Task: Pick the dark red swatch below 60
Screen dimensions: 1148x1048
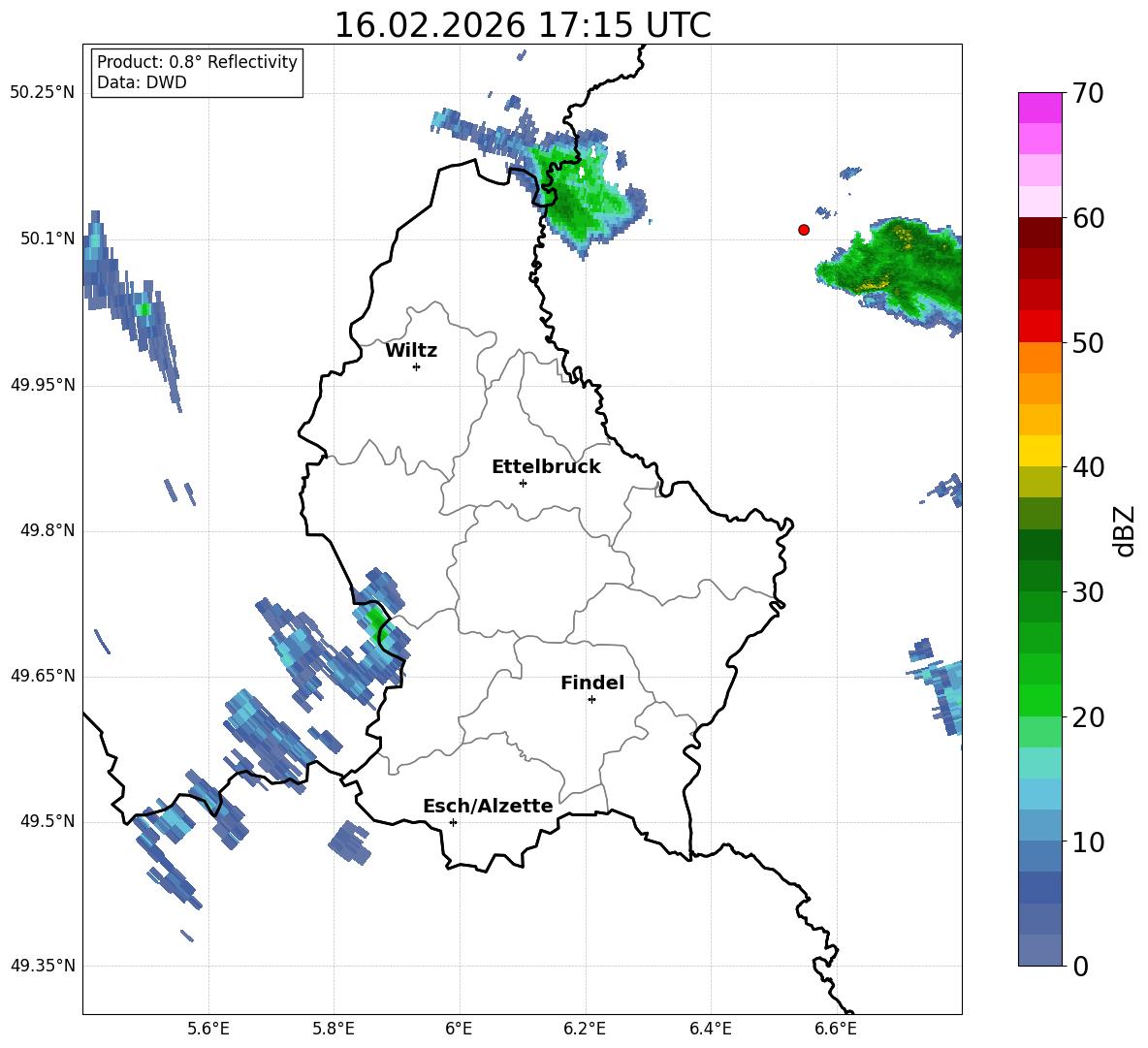Action: coord(1039,233)
